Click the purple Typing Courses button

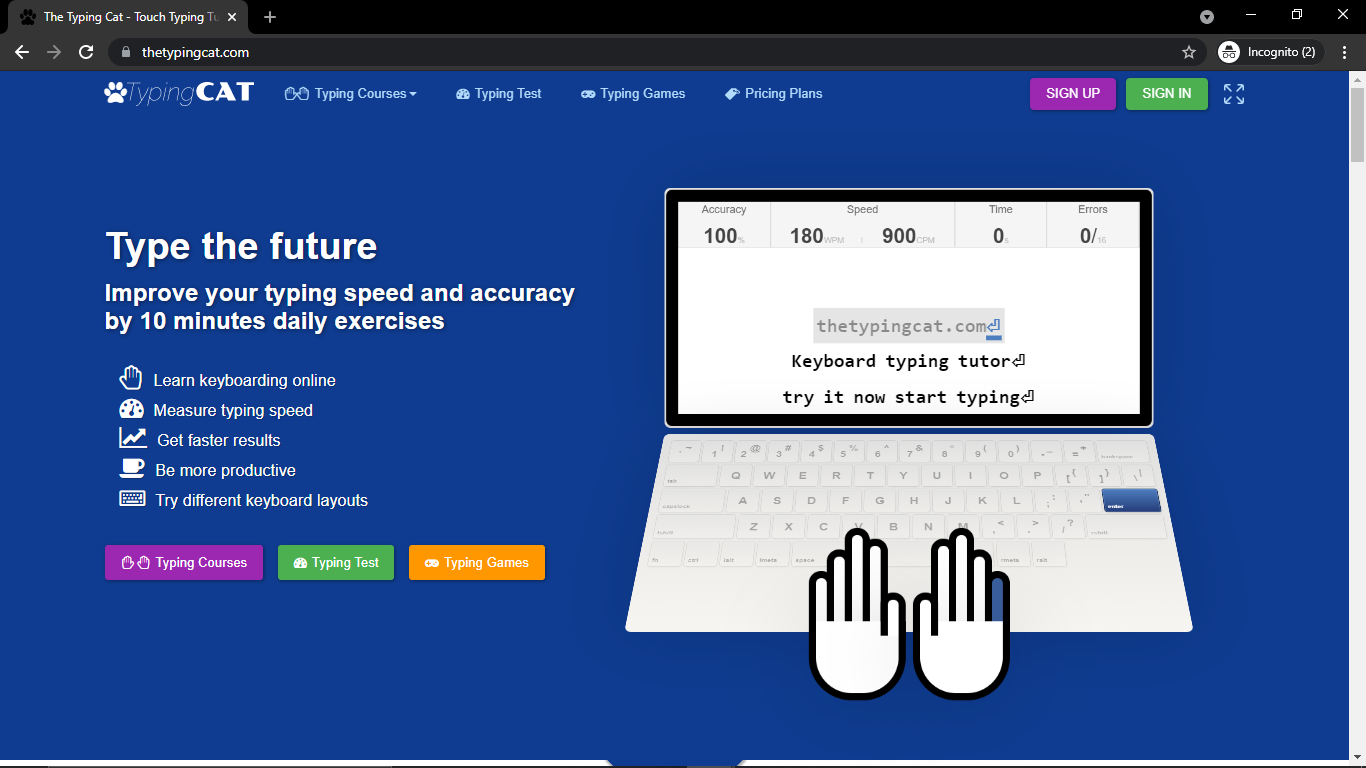pyautogui.click(x=184, y=562)
